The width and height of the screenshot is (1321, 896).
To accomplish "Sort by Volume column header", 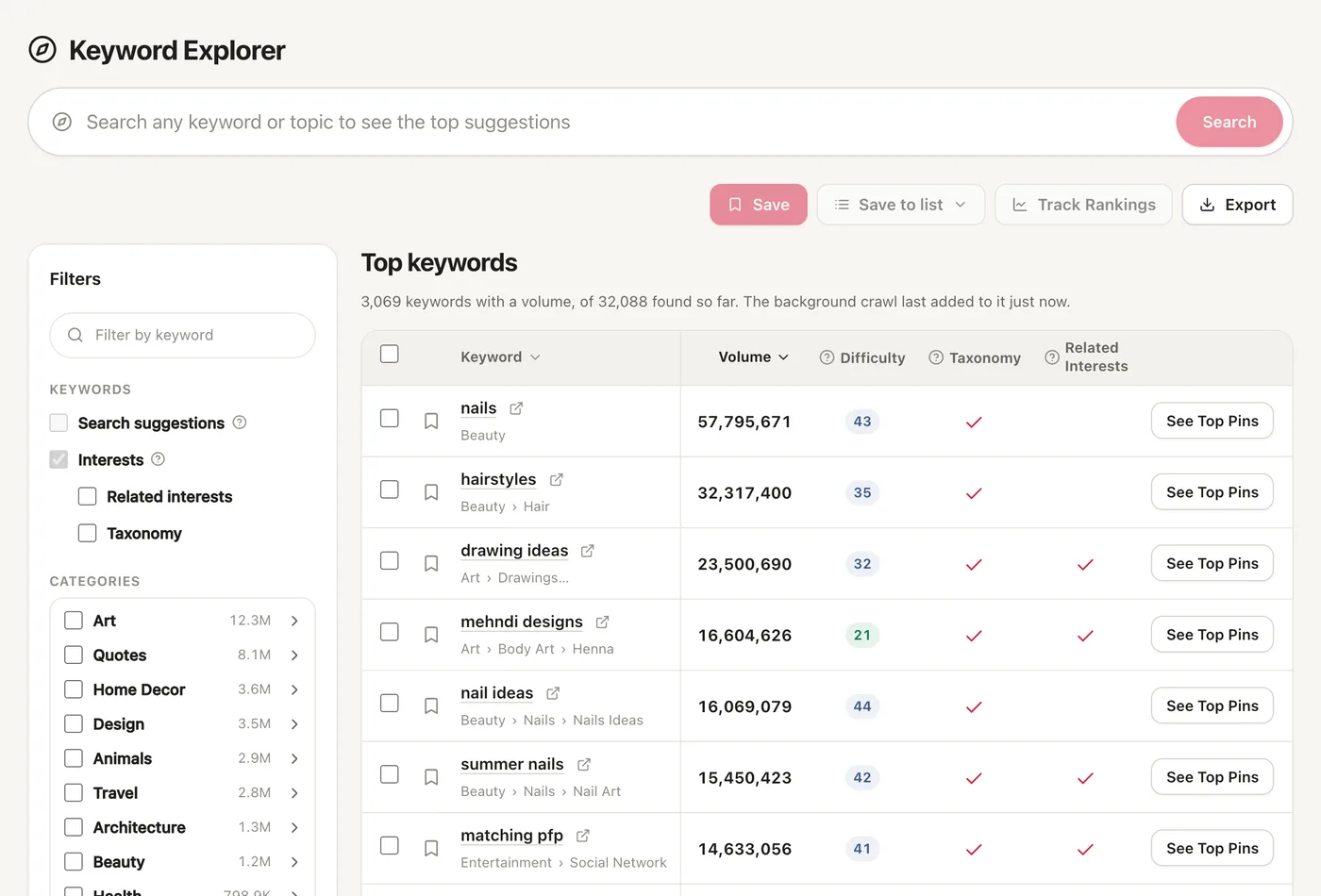I will (x=753, y=357).
